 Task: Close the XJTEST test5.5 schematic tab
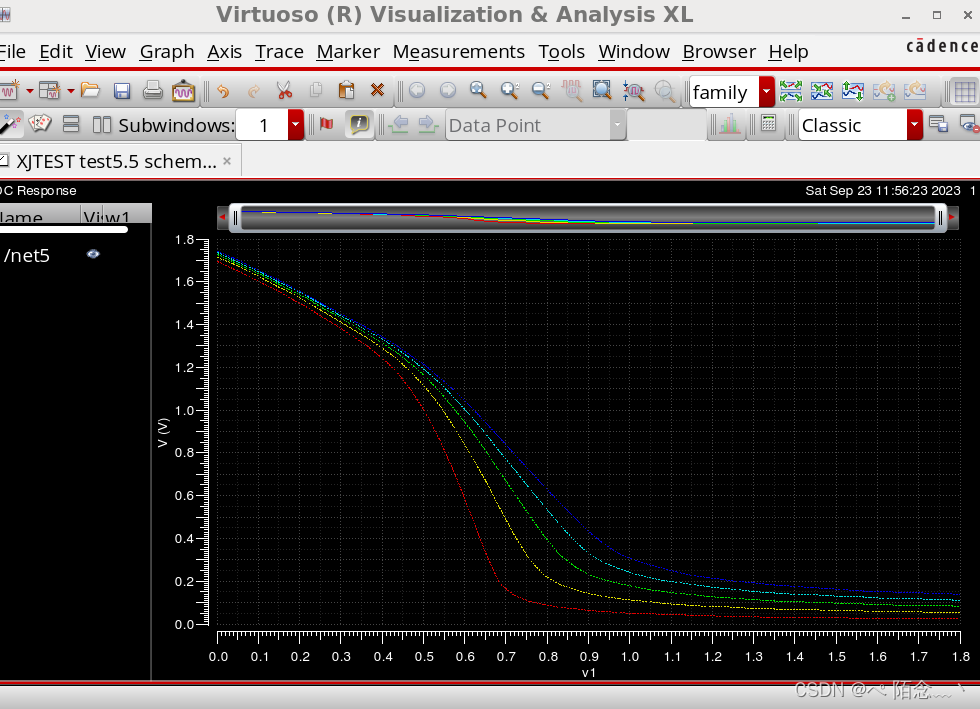pyautogui.click(x=227, y=161)
